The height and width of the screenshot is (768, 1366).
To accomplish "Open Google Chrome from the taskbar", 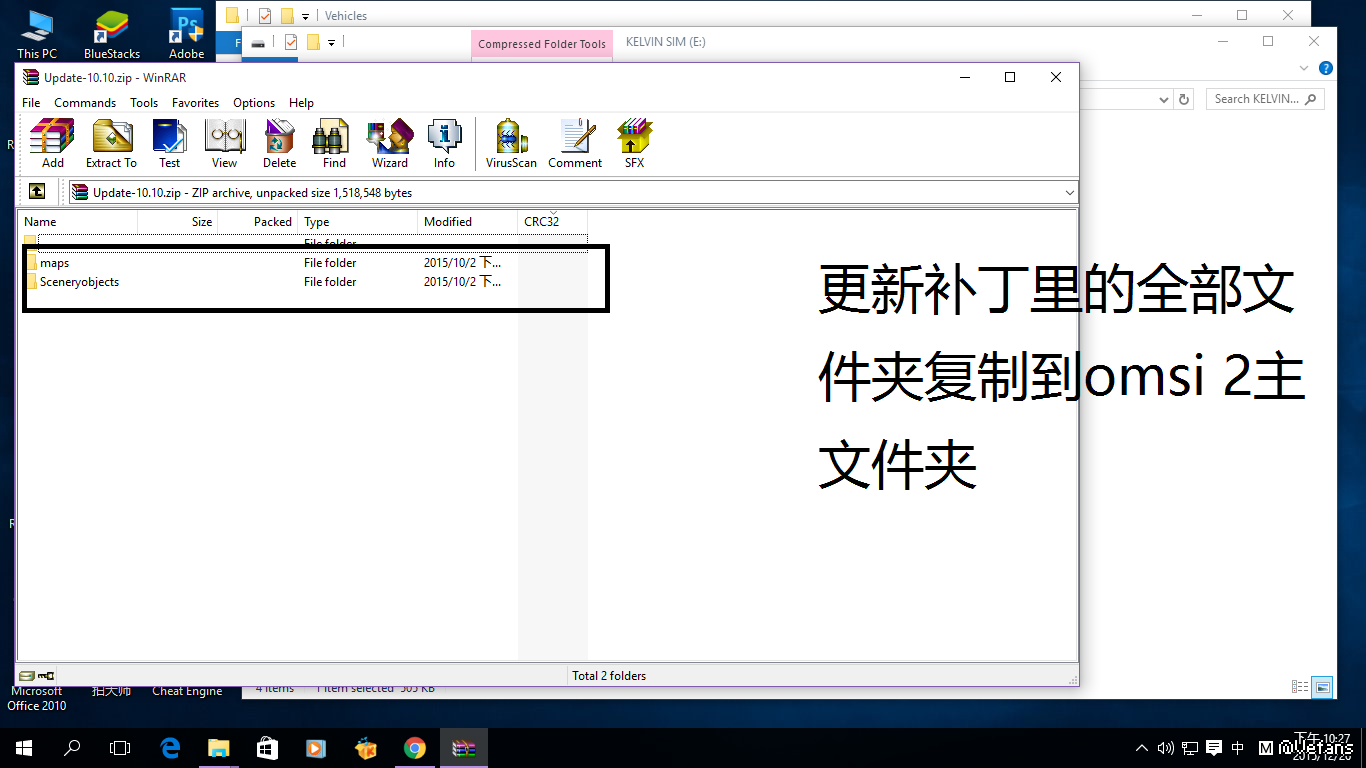I will [415, 748].
